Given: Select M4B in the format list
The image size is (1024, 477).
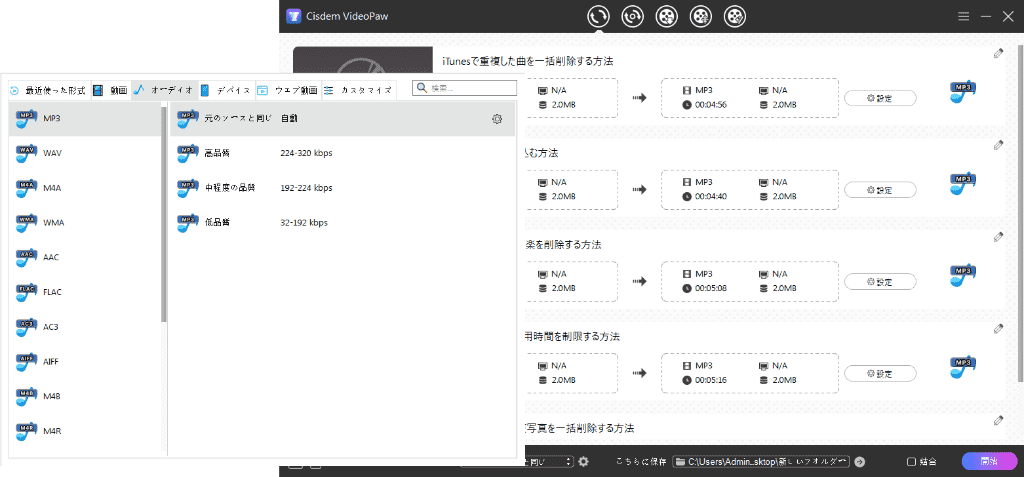Looking at the screenshot, I should coord(85,396).
